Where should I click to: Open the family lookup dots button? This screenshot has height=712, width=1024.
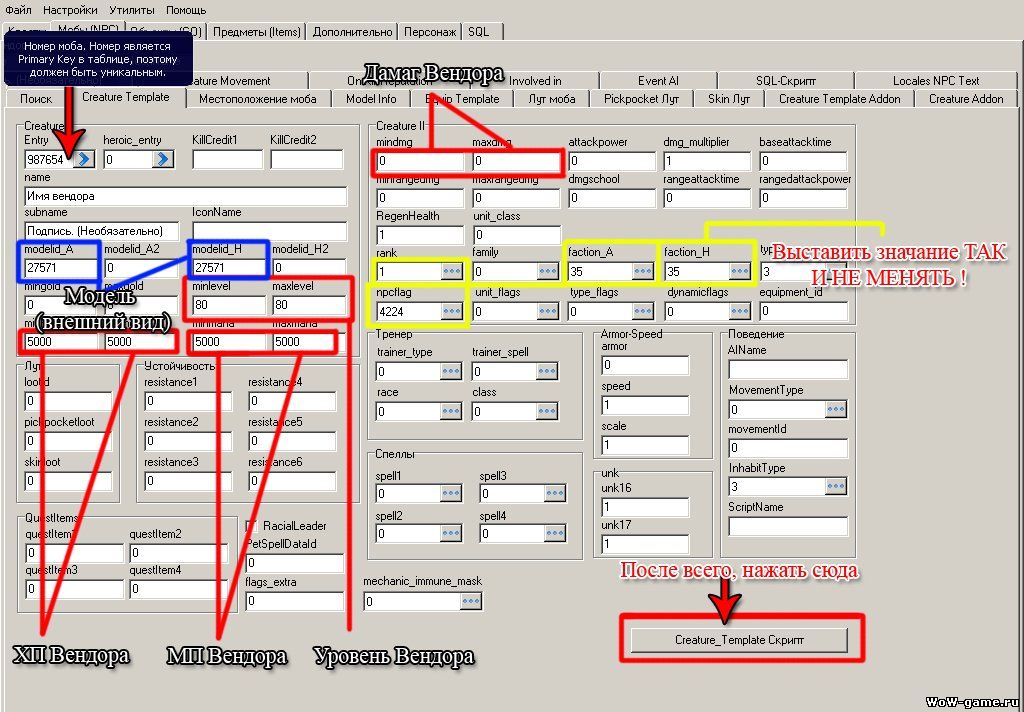[547, 271]
